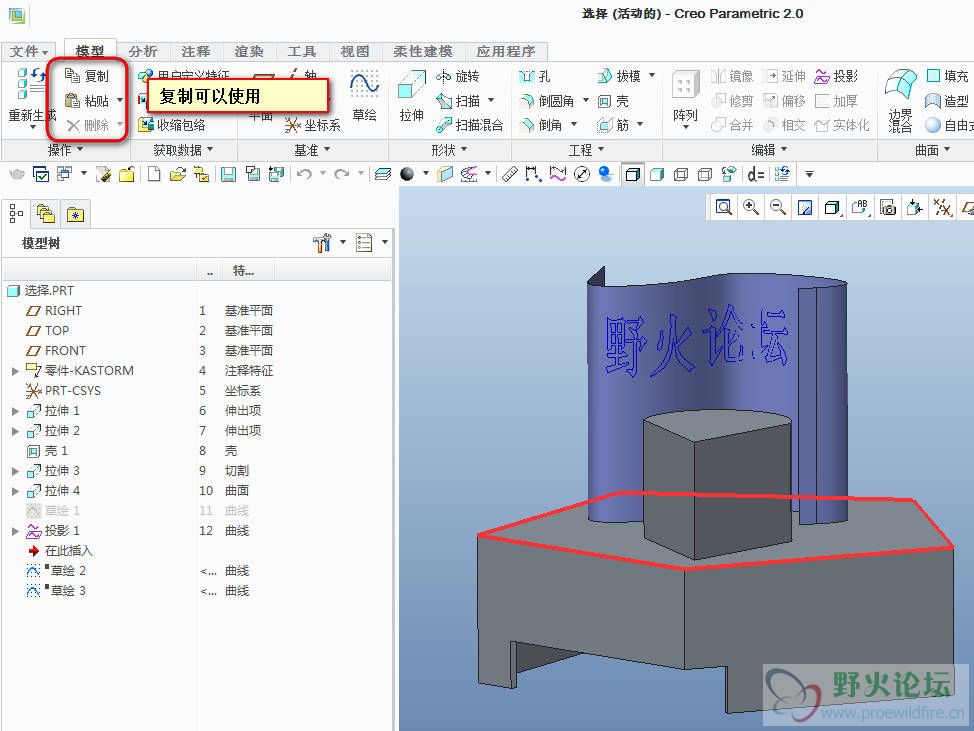Click the zoom in magnifier icon
This screenshot has height=731, width=974.
coord(750,207)
